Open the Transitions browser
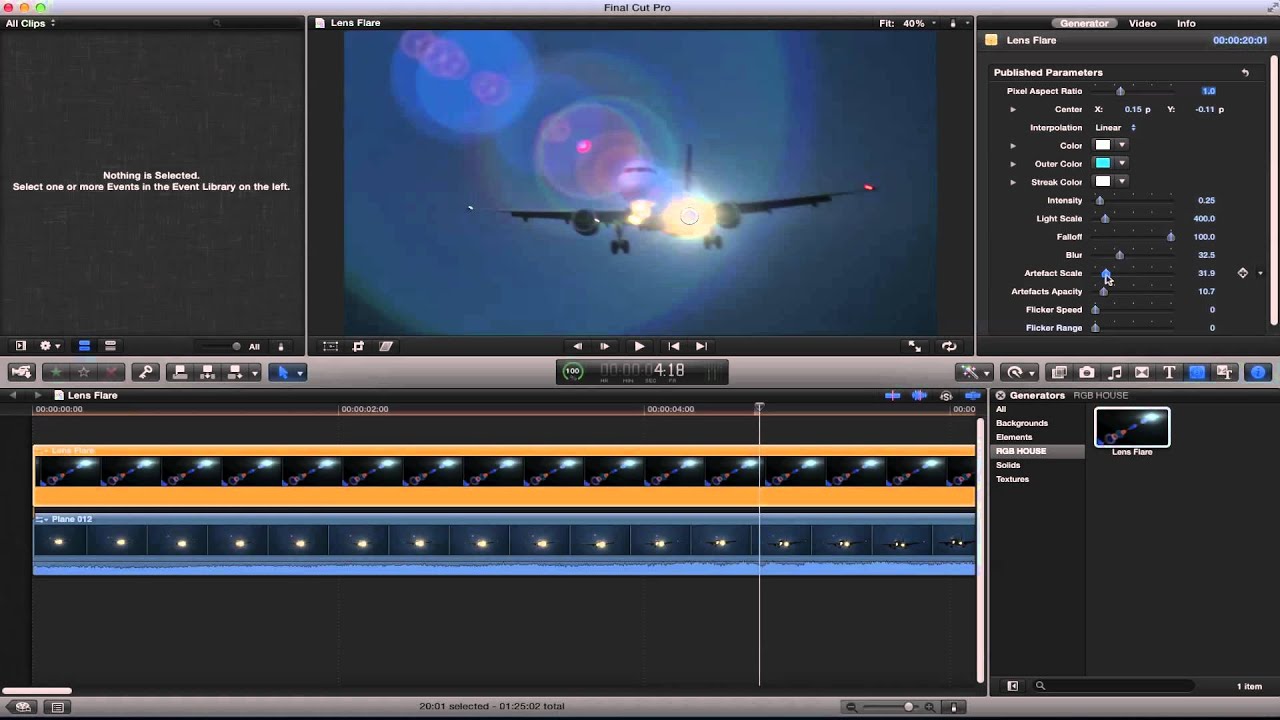Screen dimensions: 1280x720 click(x=1142, y=372)
